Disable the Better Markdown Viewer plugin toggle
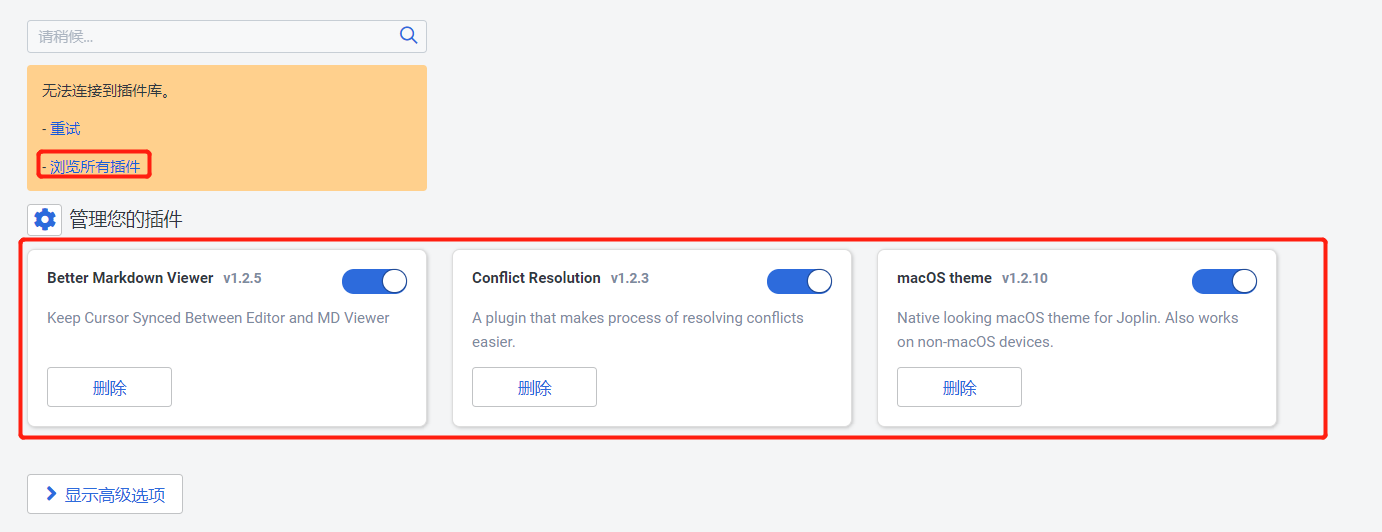 coord(374,281)
